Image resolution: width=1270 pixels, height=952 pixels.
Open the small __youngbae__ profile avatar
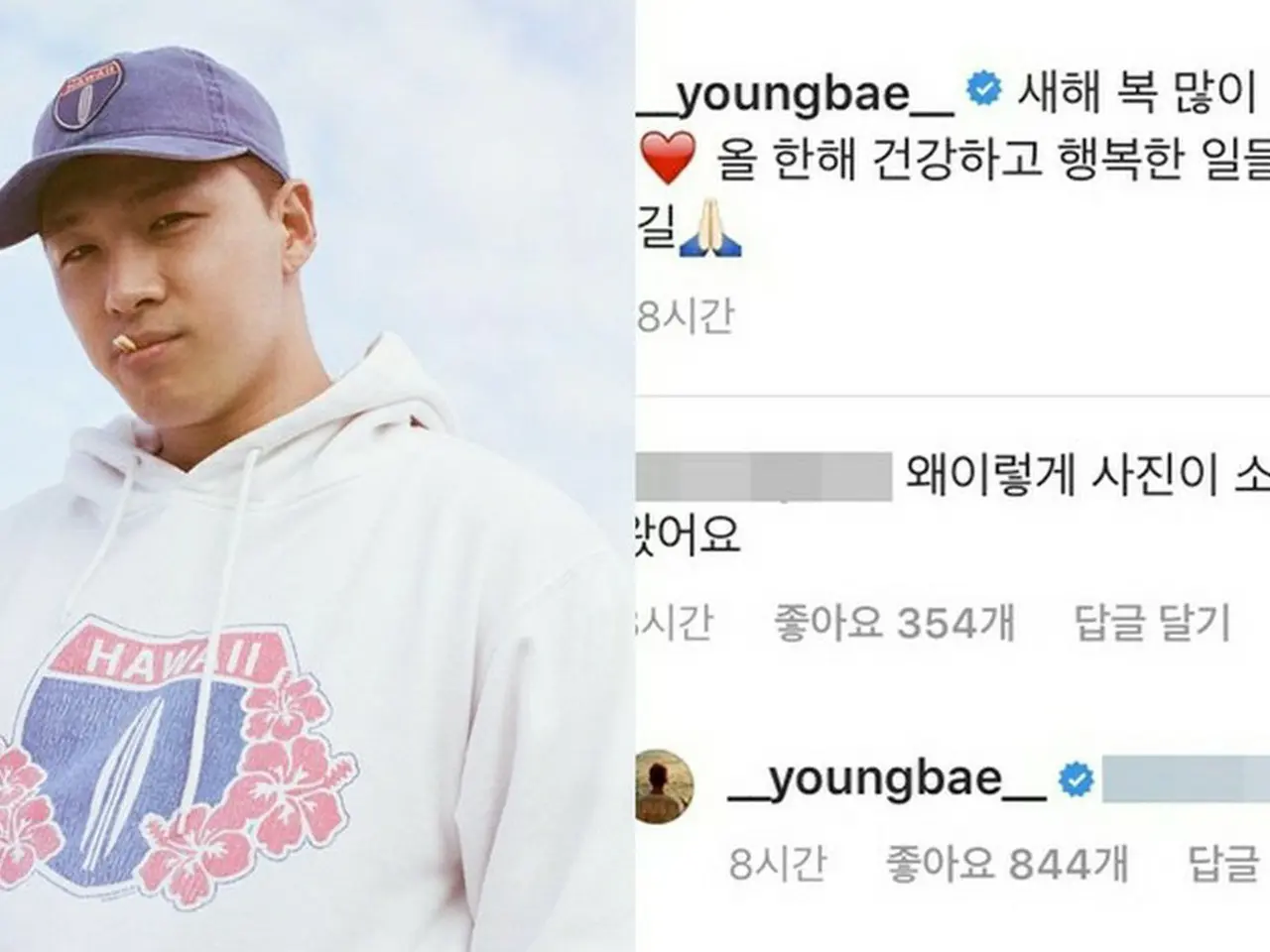[669, 788]
